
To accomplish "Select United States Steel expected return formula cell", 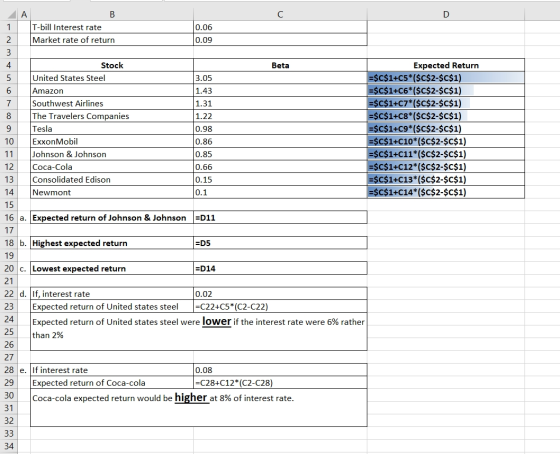I will [x=446, y=78].
